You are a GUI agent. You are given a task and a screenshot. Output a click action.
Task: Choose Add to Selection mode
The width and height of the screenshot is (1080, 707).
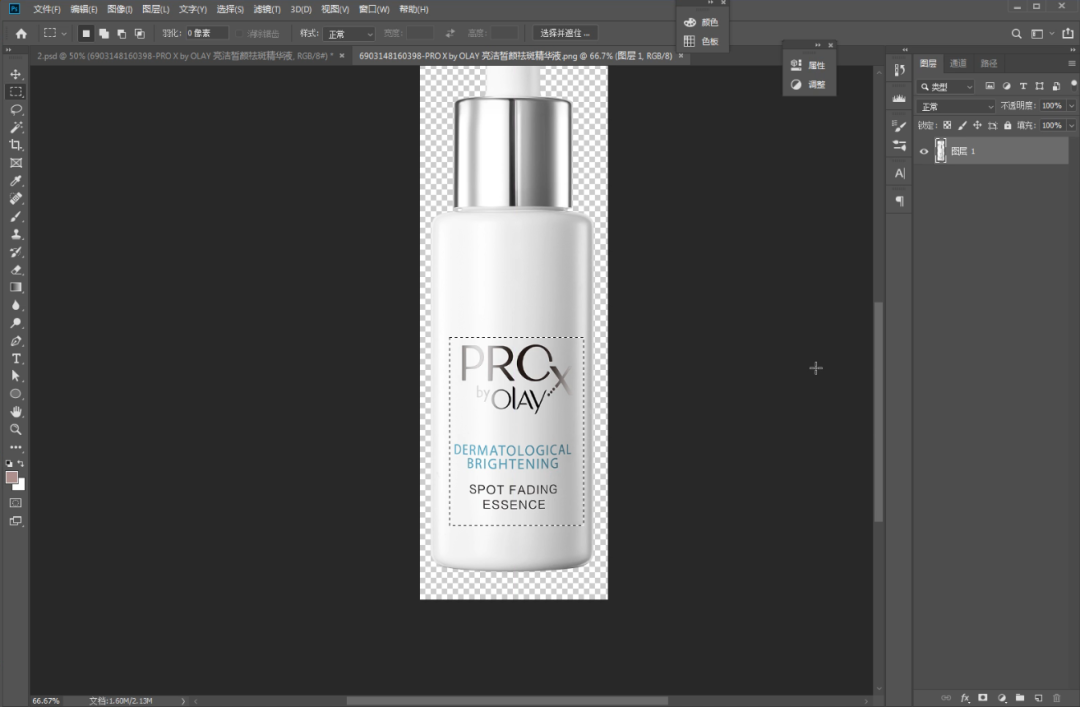pos(104,33)
